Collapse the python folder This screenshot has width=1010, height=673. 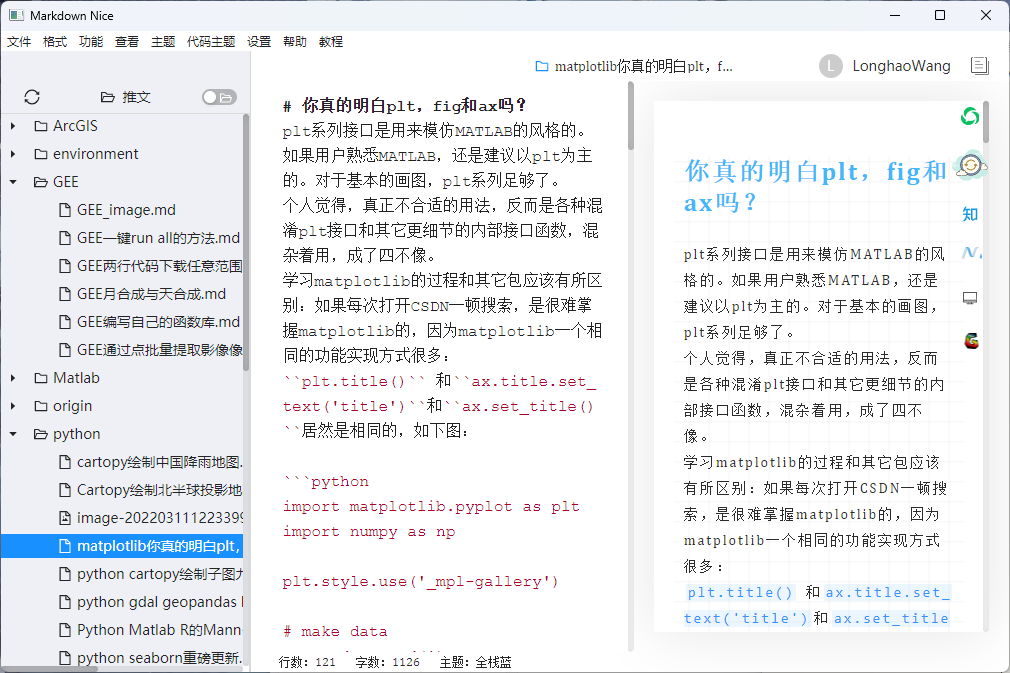click(13, 434)
